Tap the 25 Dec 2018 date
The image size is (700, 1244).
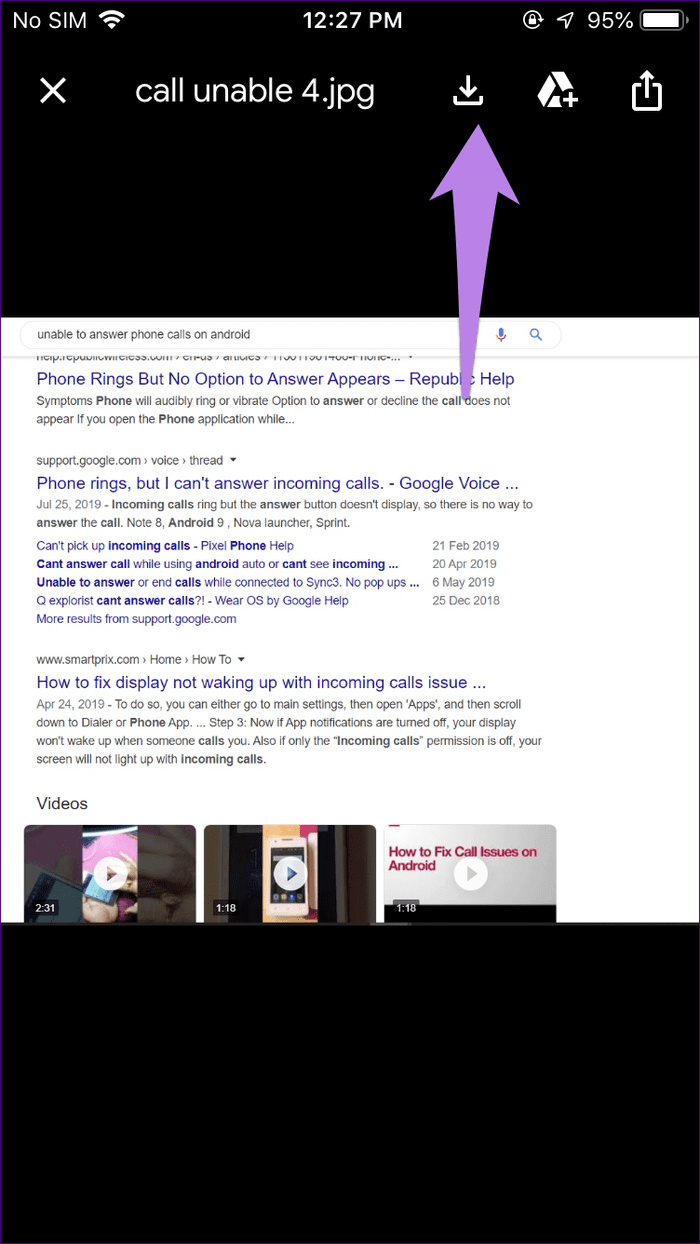coord(466,600)
